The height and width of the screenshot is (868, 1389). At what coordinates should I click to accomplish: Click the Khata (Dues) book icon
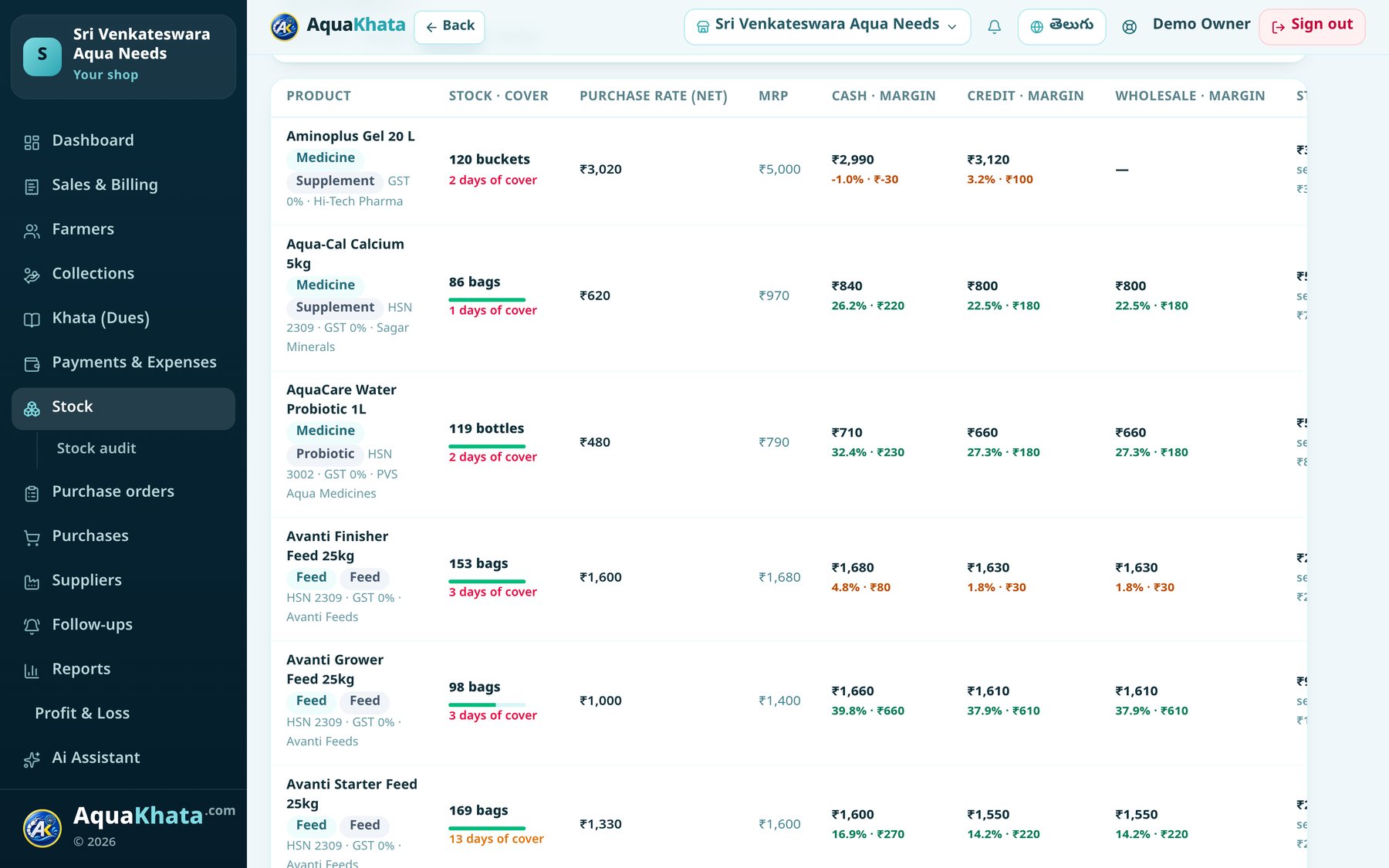point(32,319)
